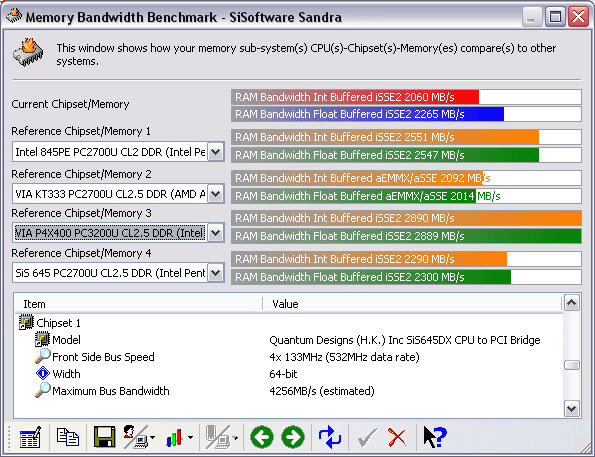This screenshot has height=457, width=595.
Task: Select the Front Side Bus Speed row
Action: point(288,357)
